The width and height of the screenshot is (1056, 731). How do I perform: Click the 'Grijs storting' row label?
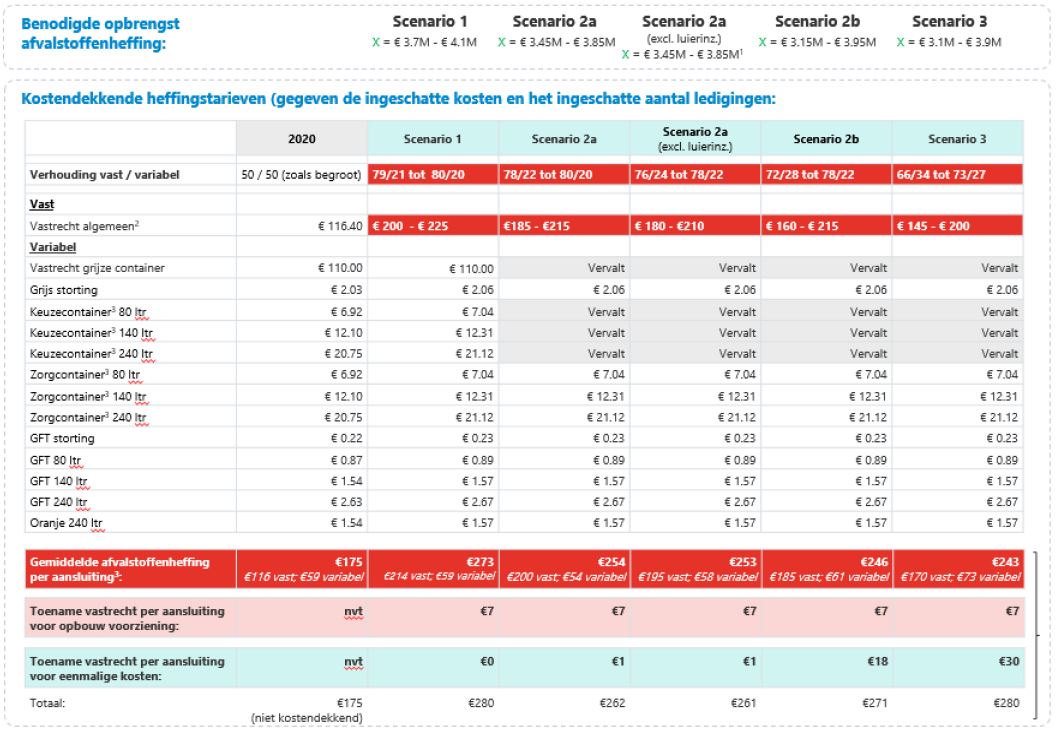[x=66, y=289]
